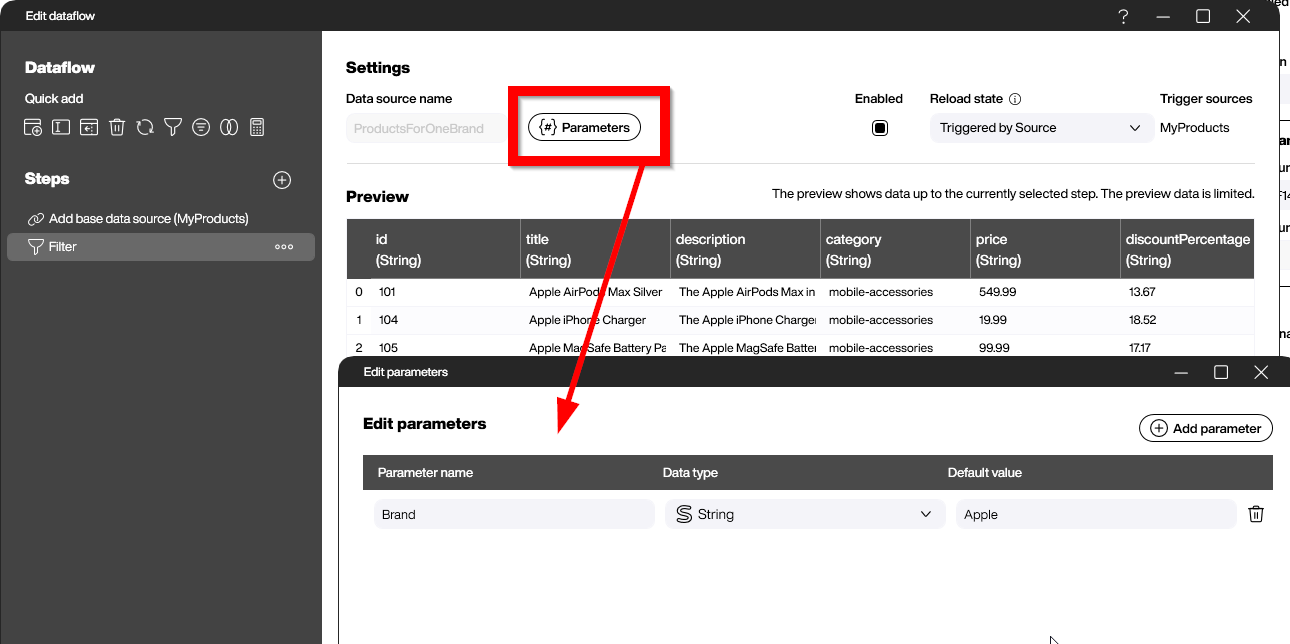Select the Add base data source step
The height and width of the screenshot is (644, 1290).
tap(148, 218)
